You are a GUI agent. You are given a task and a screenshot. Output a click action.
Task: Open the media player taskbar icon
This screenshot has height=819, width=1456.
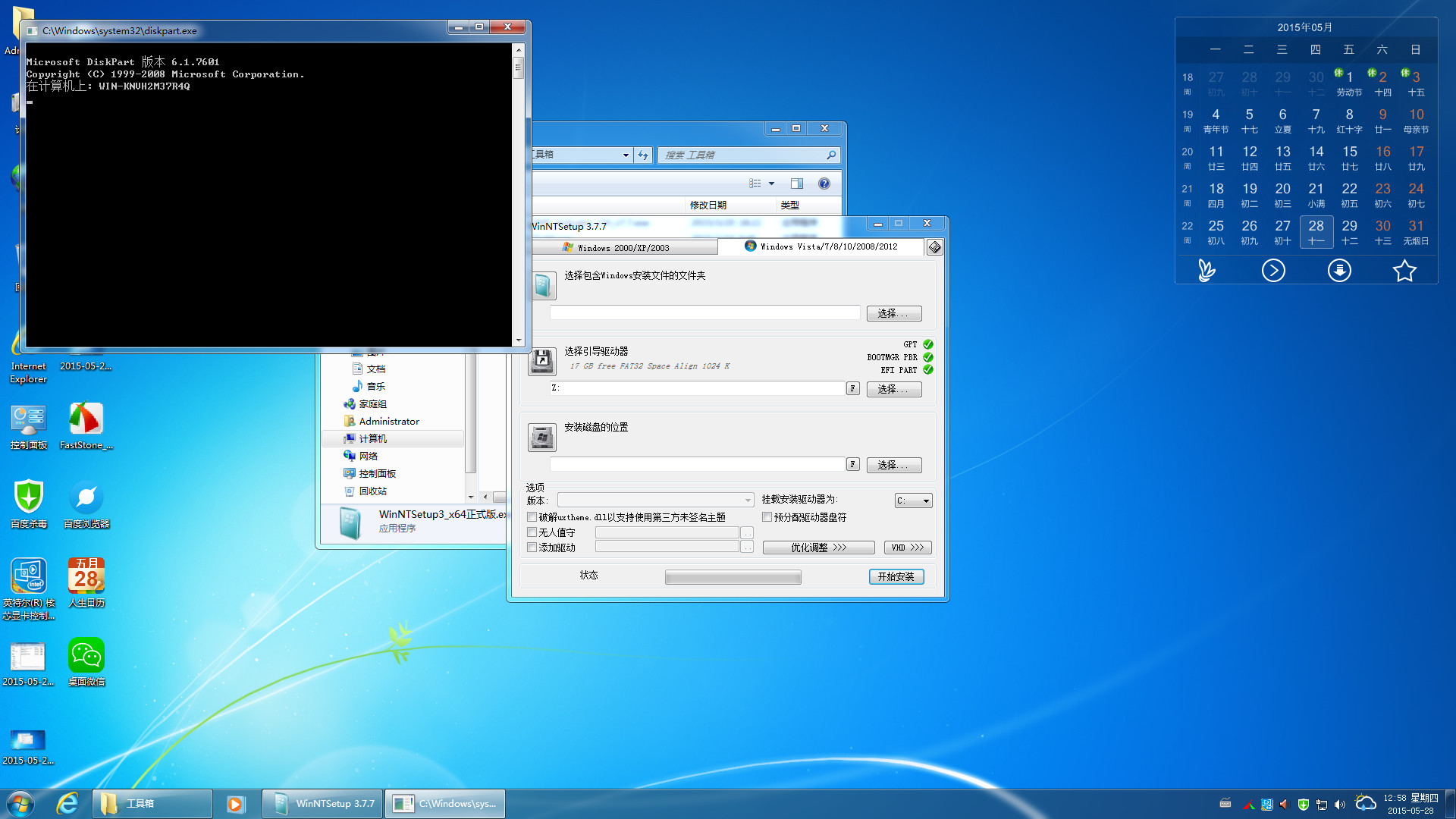click(236, 804)
